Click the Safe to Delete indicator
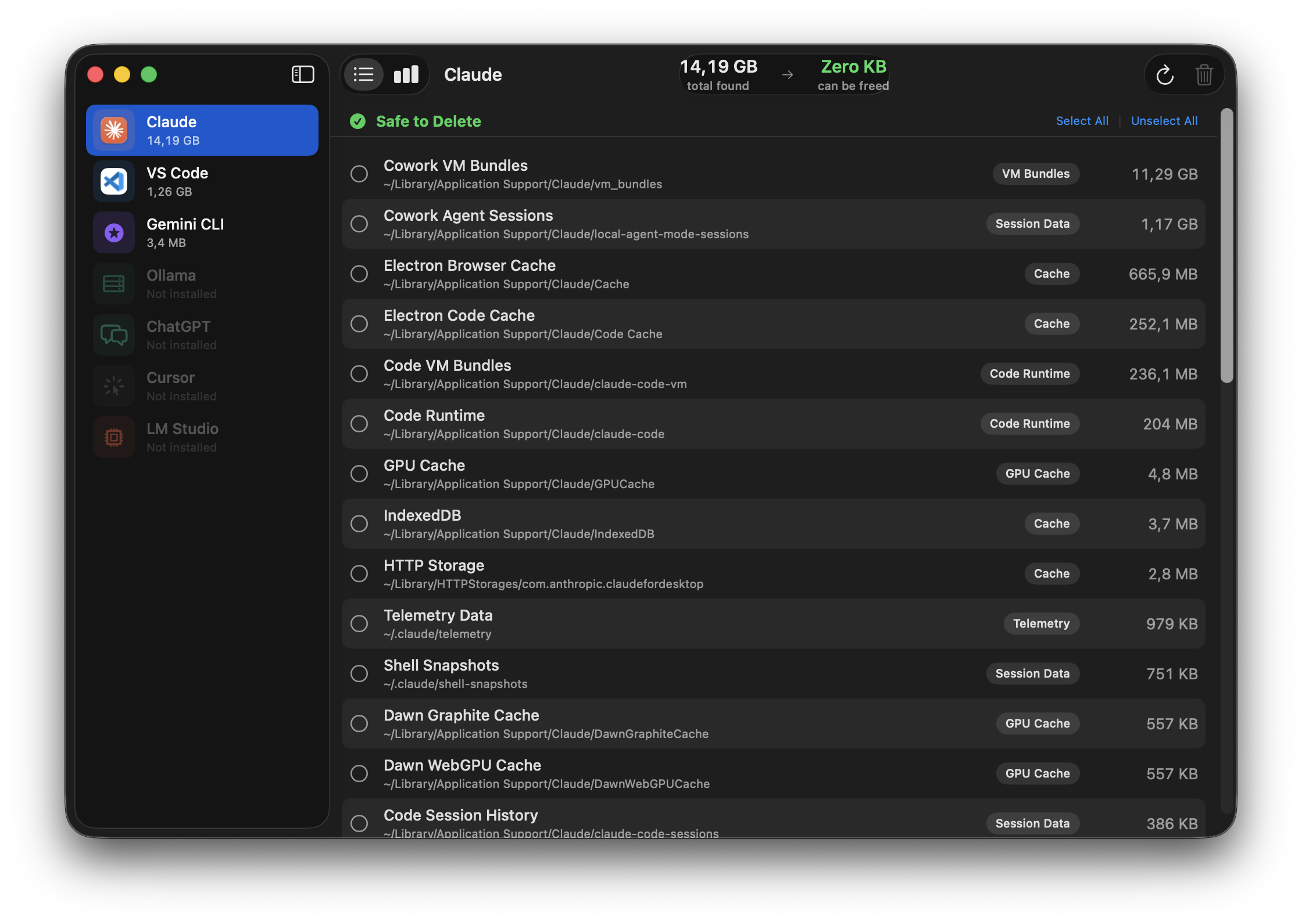Screen dimensions: 1302x924 tap(414, 121)
